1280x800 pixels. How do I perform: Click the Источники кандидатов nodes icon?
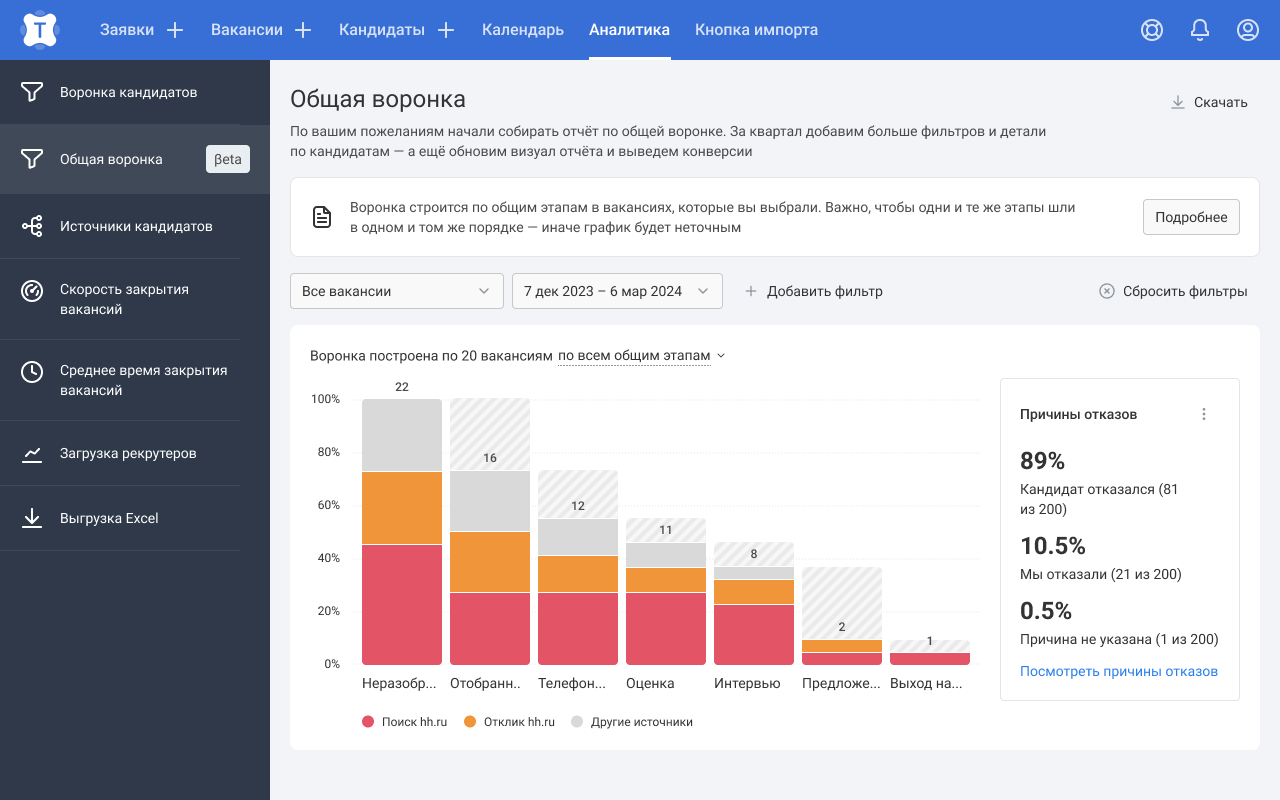(32, 226)
